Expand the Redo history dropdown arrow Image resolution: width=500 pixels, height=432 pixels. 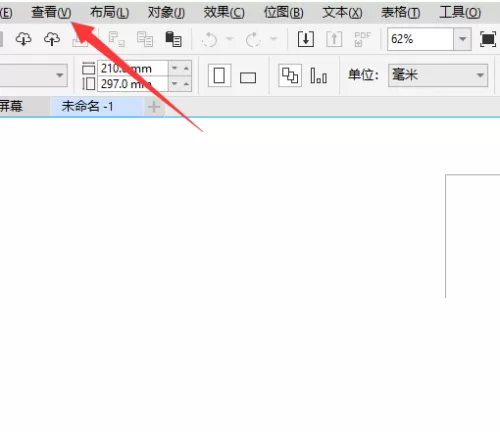point(274,39)
